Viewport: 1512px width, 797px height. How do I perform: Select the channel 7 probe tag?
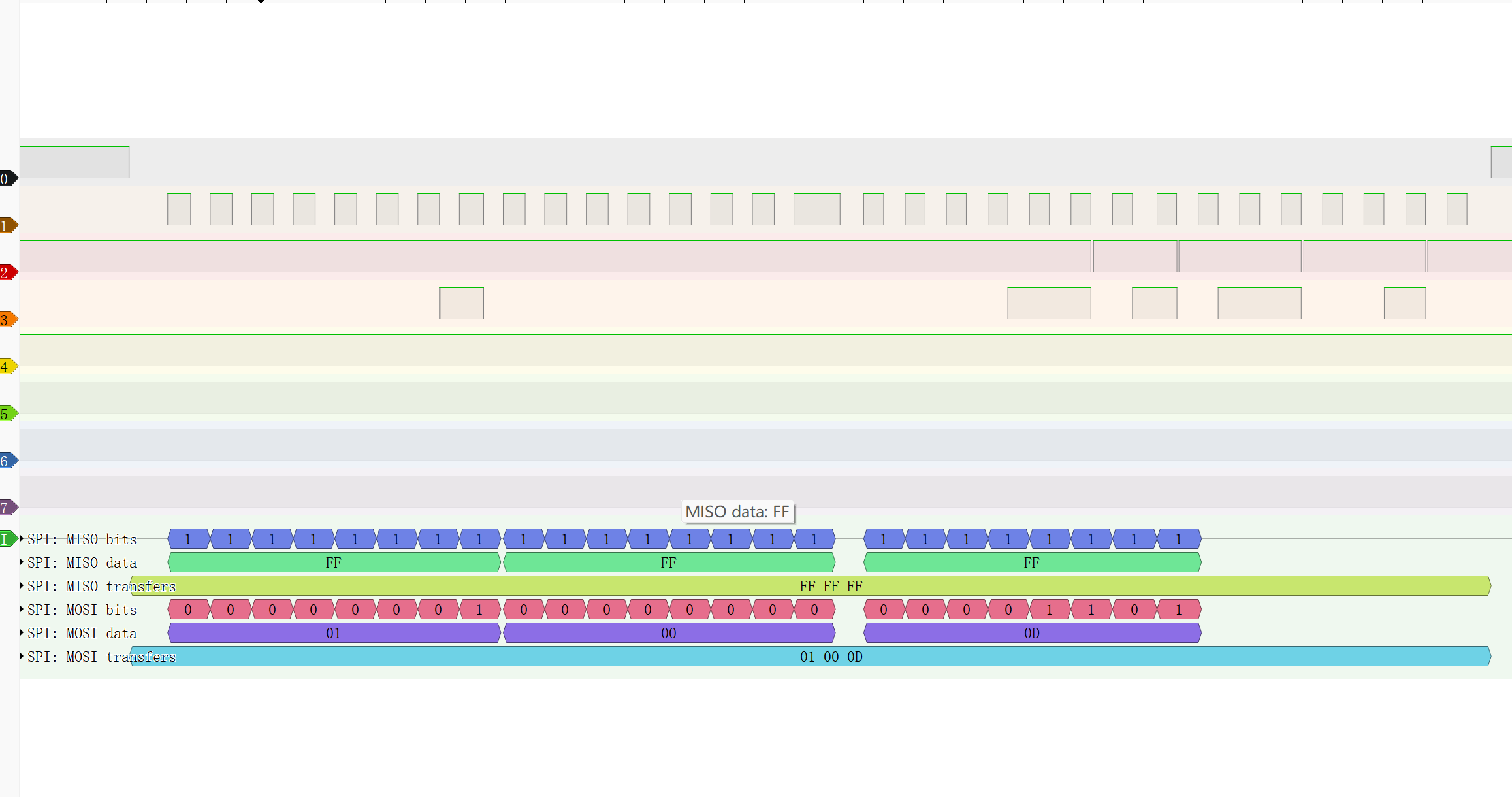[7, 507]
